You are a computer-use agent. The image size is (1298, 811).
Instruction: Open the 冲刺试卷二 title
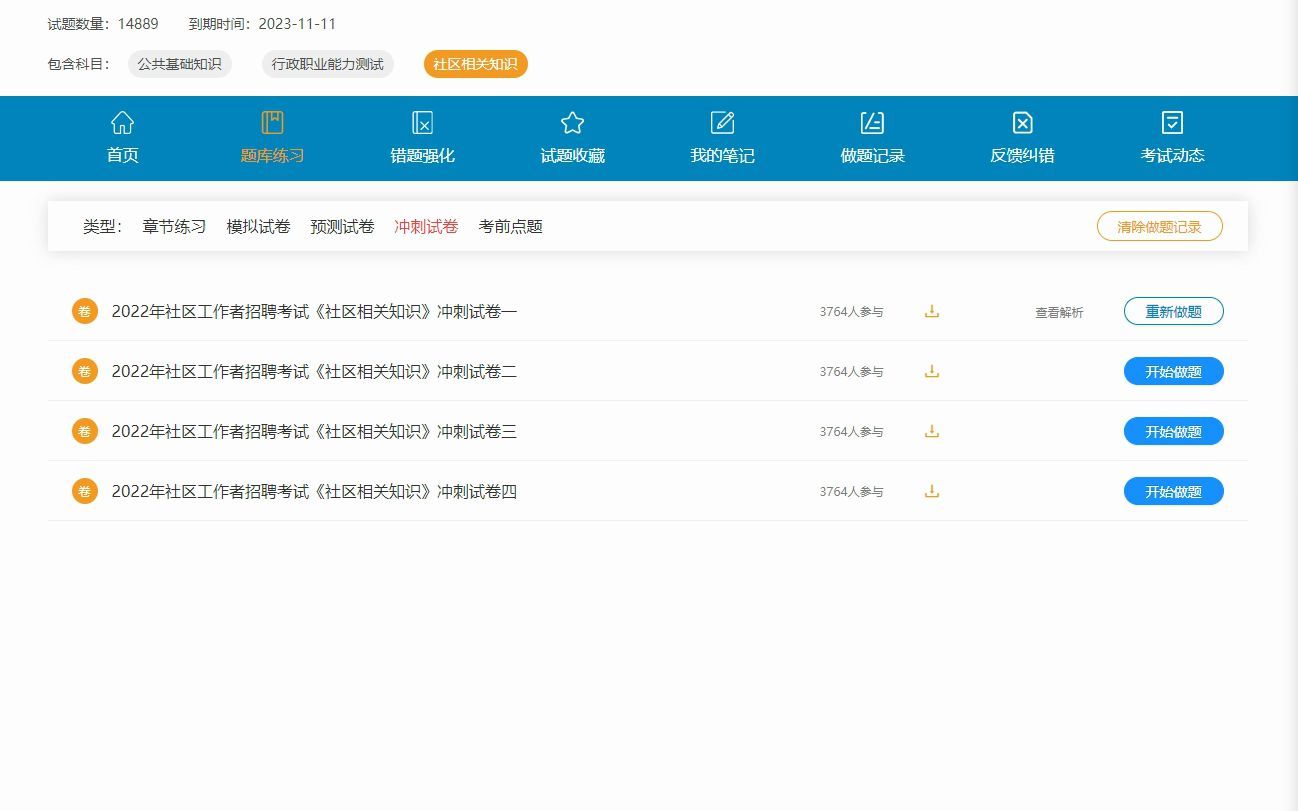(x=314, y=371)
